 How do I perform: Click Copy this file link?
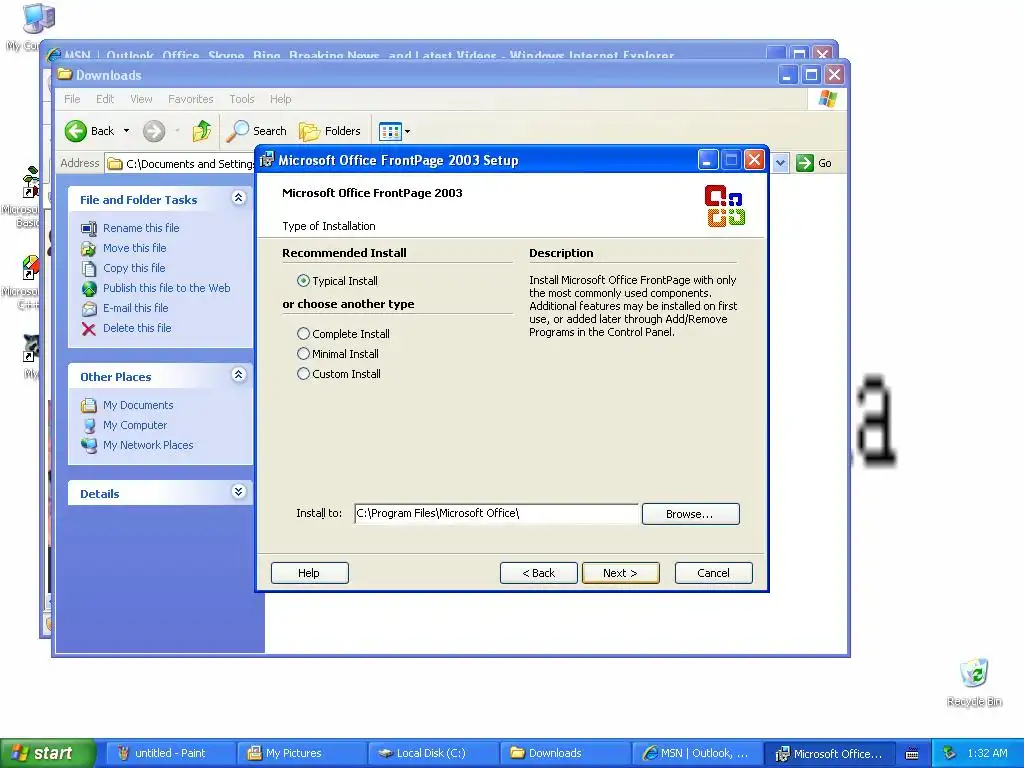click(x=134, y=268)
